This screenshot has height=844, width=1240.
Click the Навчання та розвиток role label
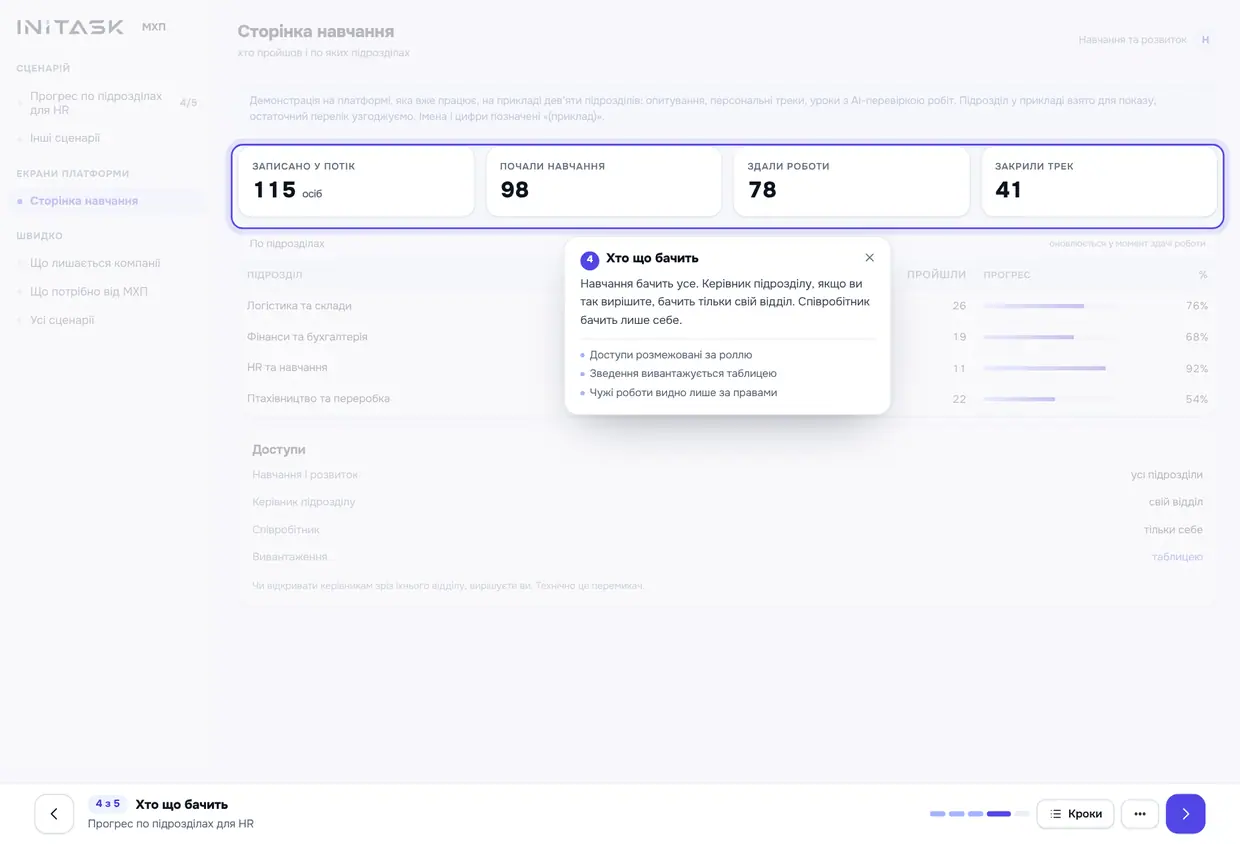pyautogui.click(x=1132, y=40)
